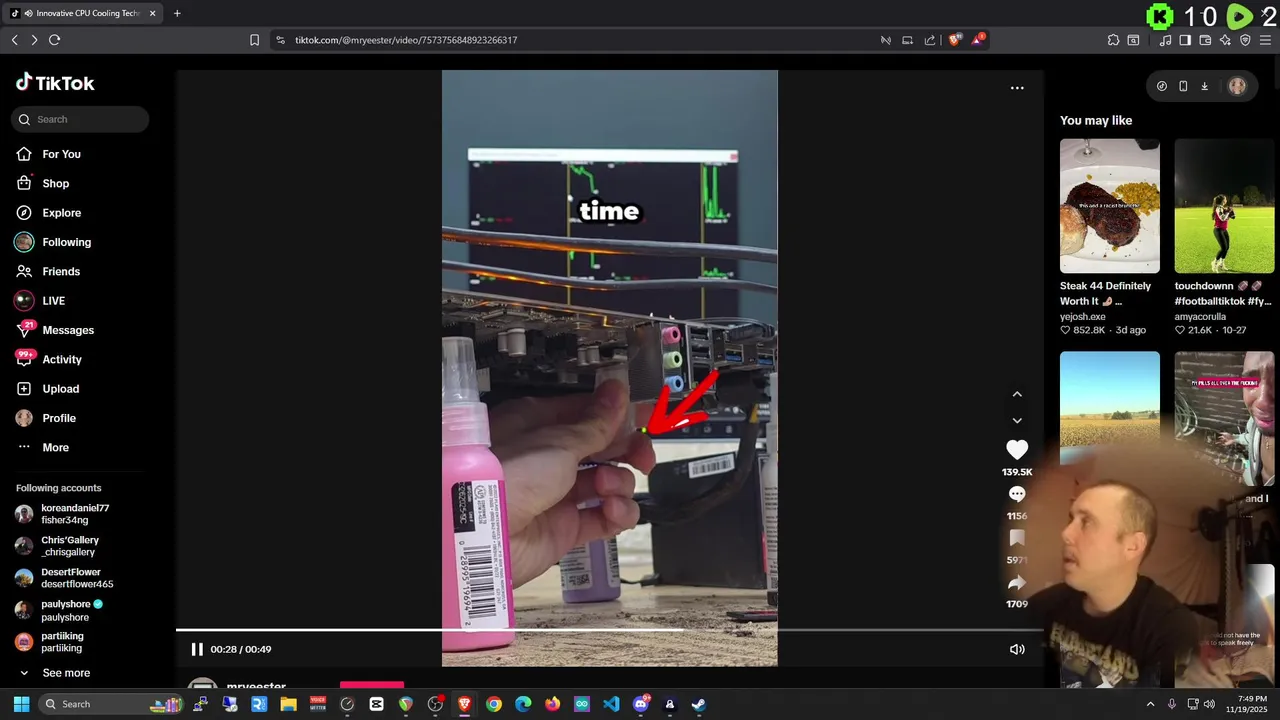Open the Following feed
1280x720 pixels.
66,242
